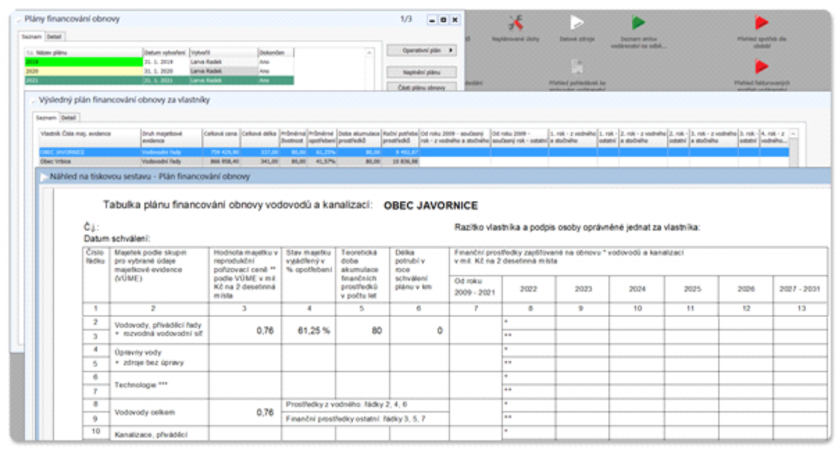The width and height of the screenshot is (840, 450).
Task: Click the 2027 - 2031 column in report
Action: click(x=800, y=289)
